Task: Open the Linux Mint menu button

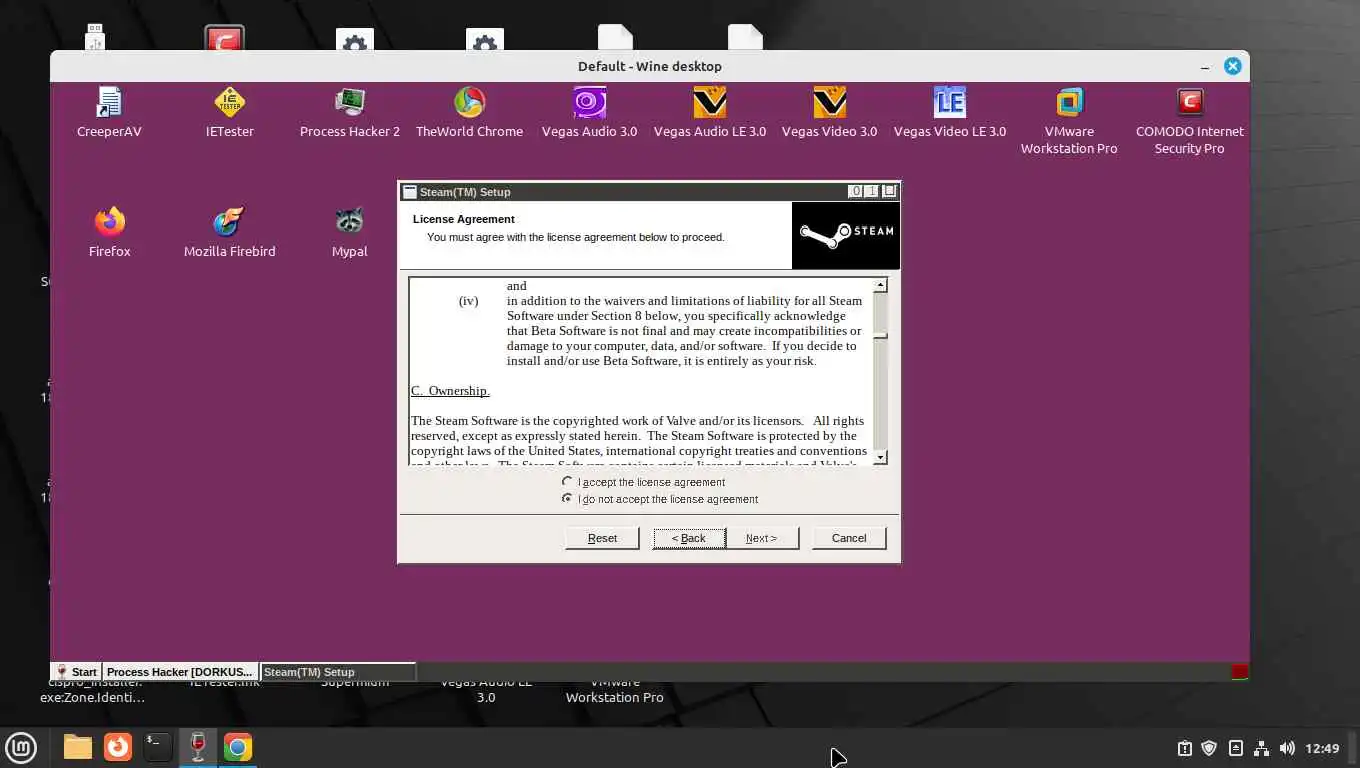Action: tap(21, 747)
